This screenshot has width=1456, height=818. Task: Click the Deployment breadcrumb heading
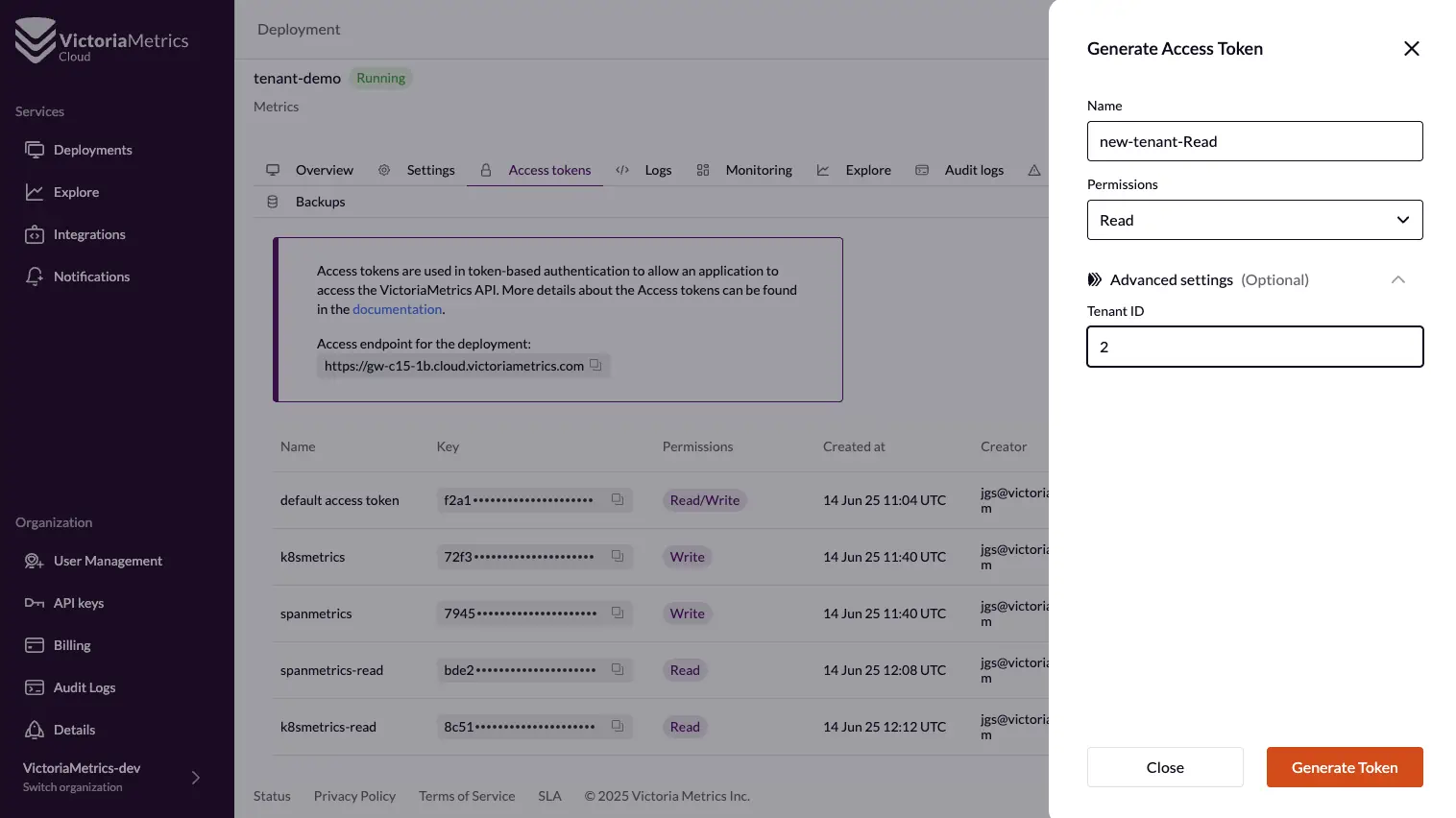click(x=299, y=30)
